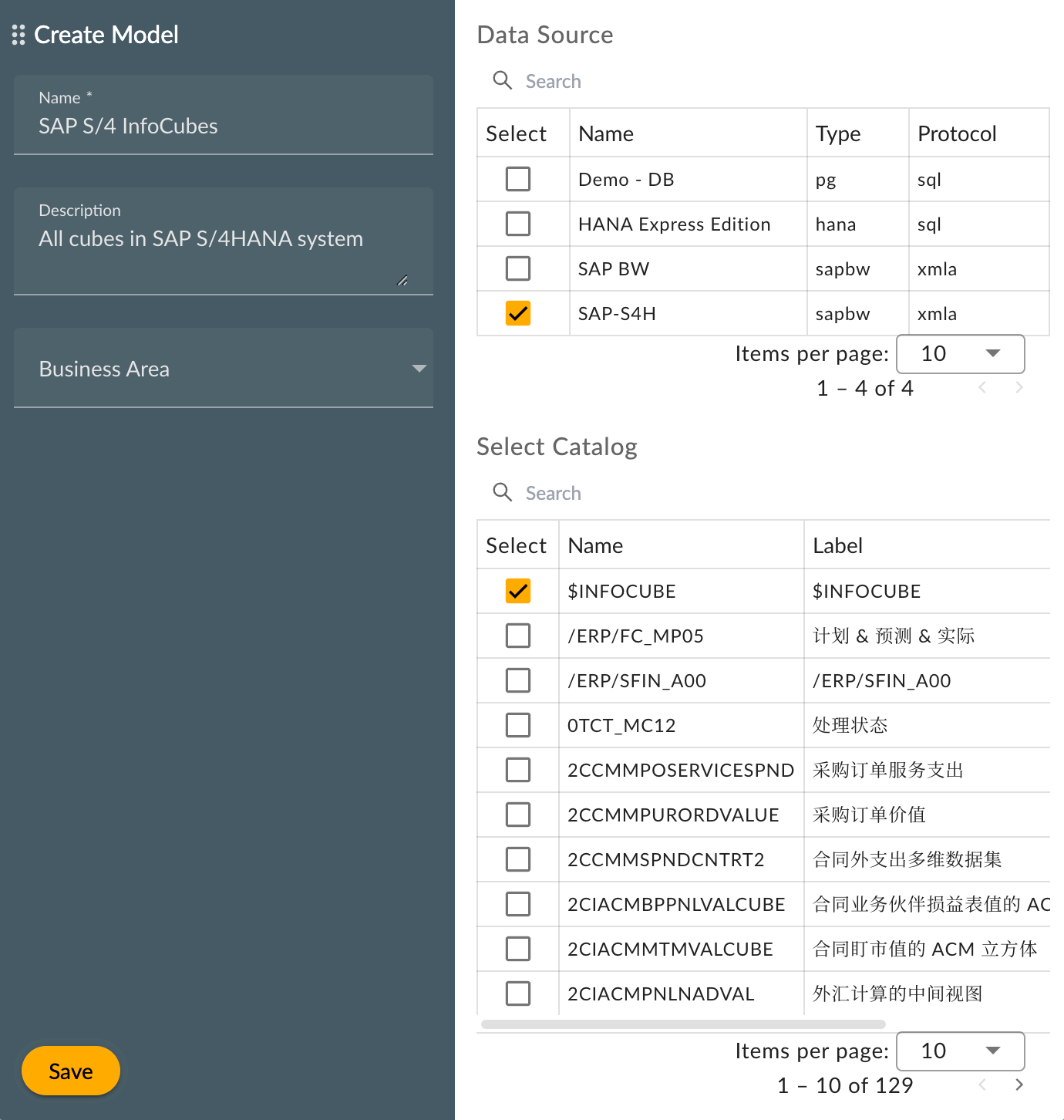Click the next page arrow below the catalog list

[x=1019, y=1085]
